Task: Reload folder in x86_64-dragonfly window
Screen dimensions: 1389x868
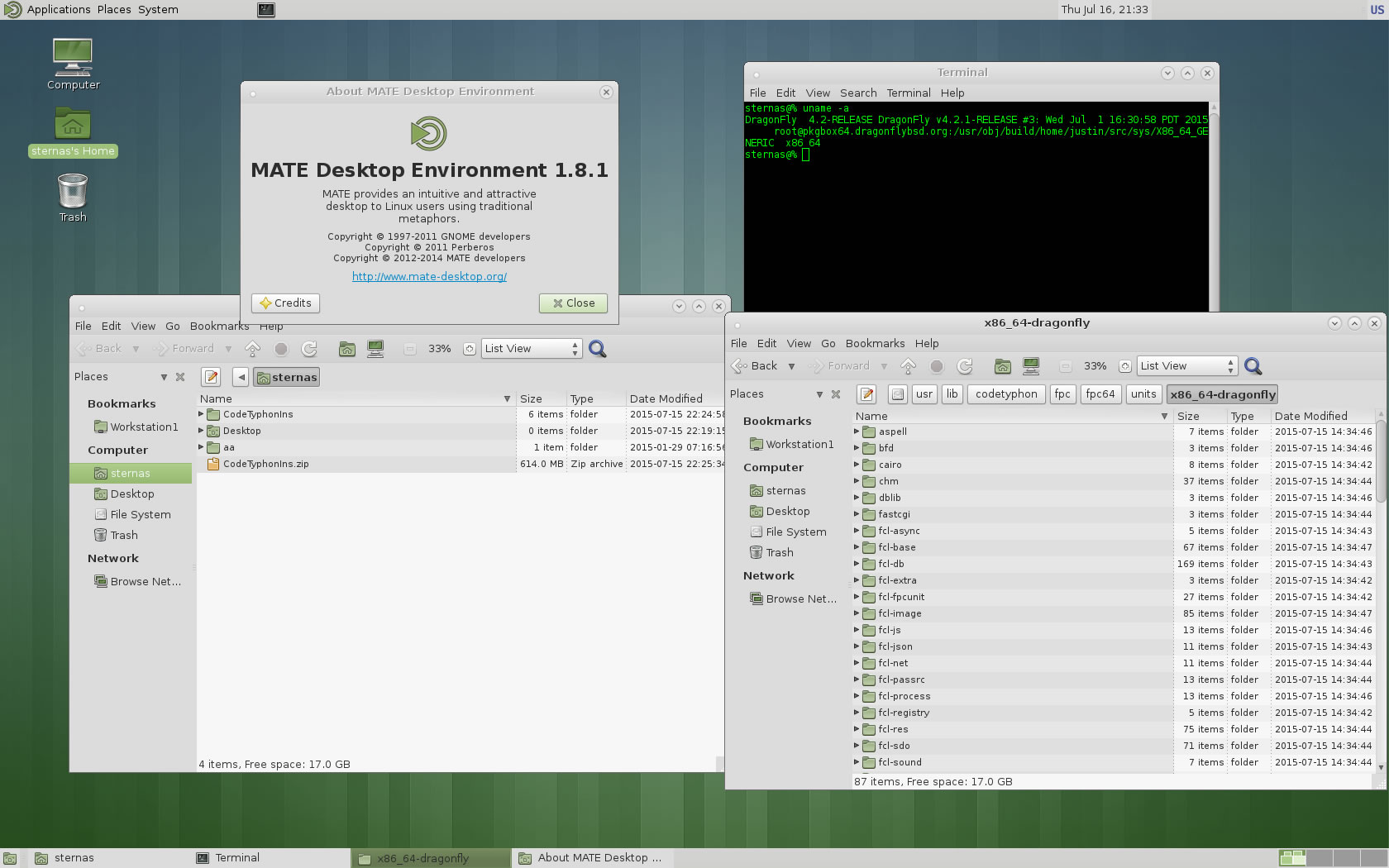Action: point(965,366)
